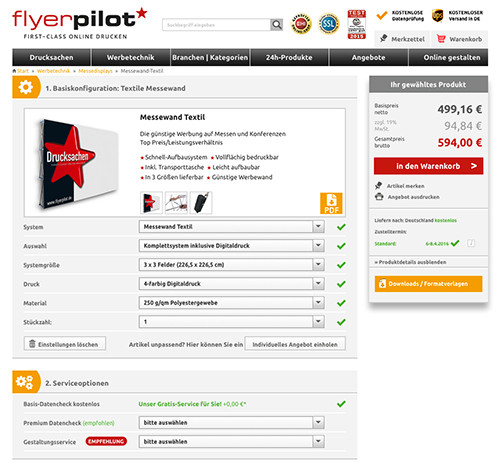Add product with In den Warenkorb
This screenshot has width=500, height=468.
(428, 166)
